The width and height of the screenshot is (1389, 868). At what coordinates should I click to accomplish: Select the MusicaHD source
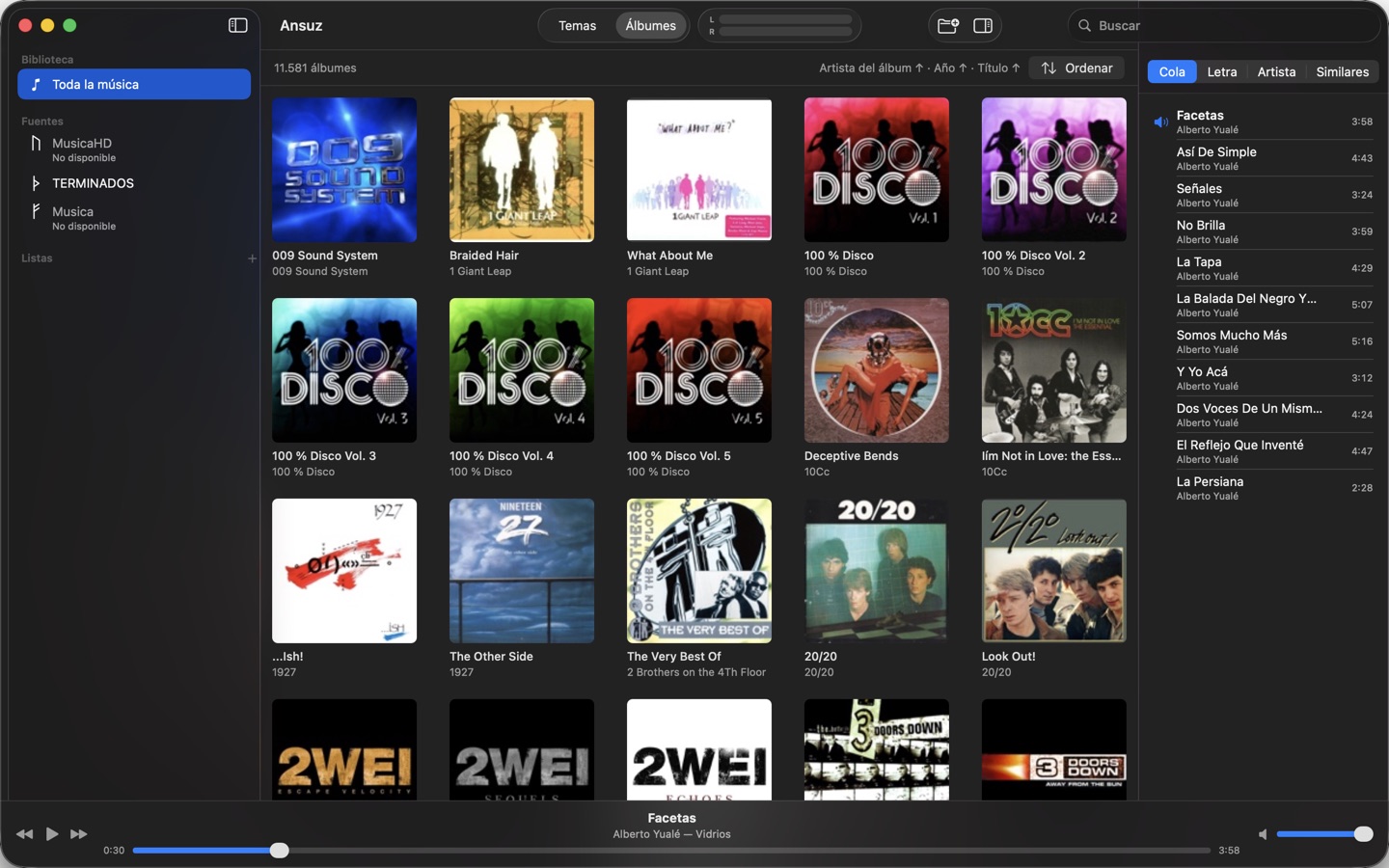tap(134, 149)
